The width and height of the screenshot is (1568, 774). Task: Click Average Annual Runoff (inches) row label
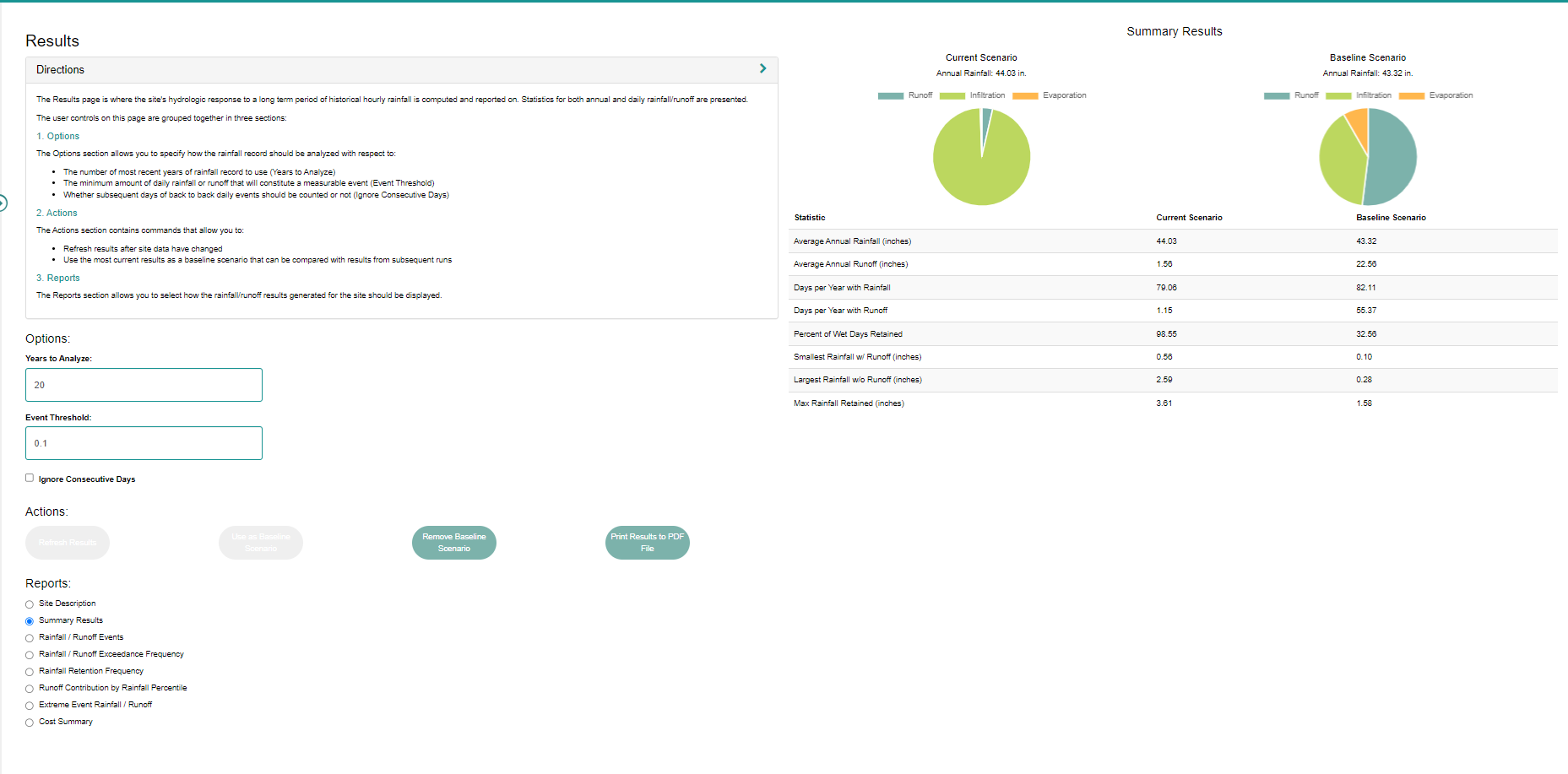pos(850,264)
